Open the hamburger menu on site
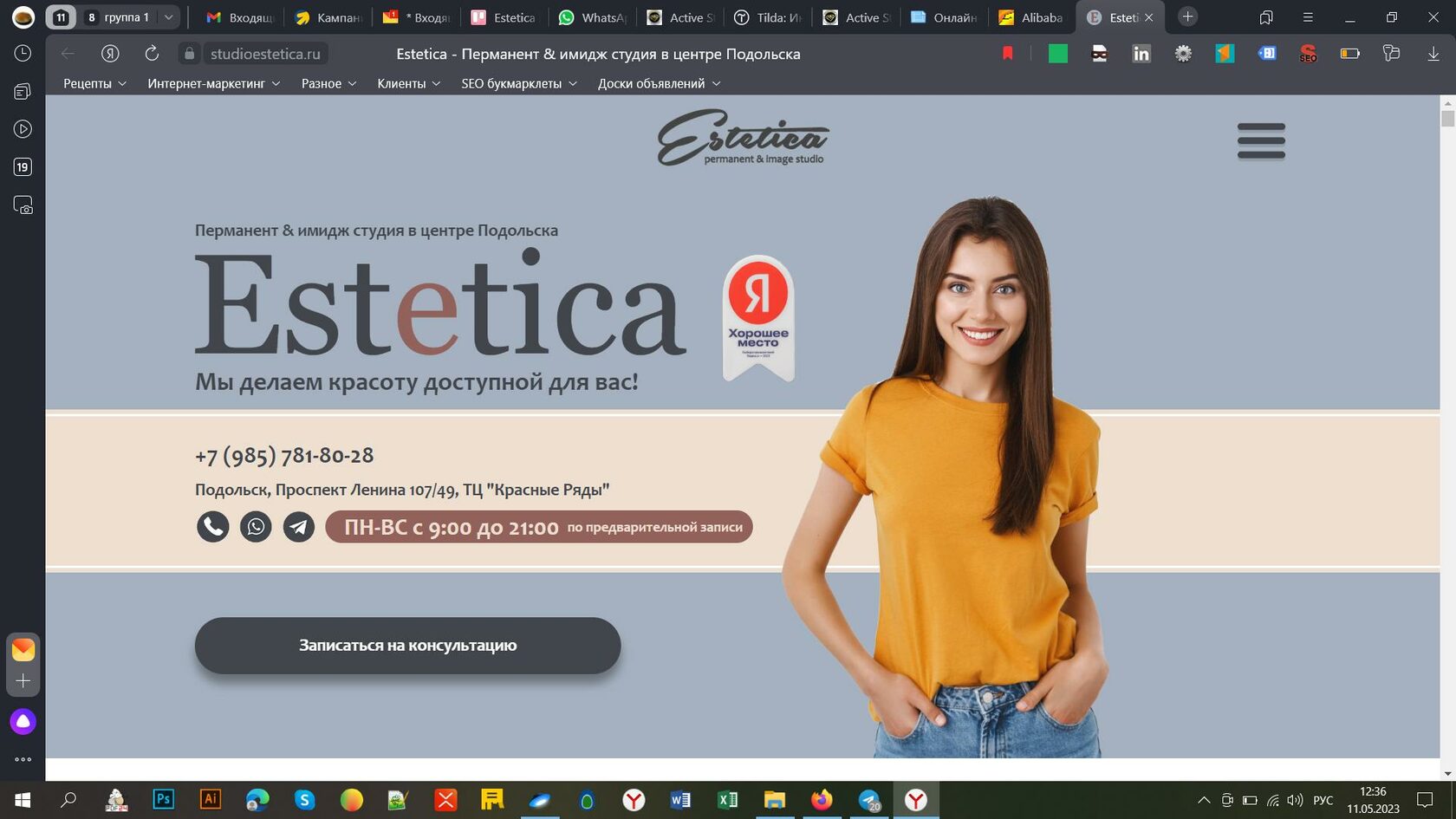This screenshot has width=1456, height=819. pyautogui.click(x=1260, y=140)
